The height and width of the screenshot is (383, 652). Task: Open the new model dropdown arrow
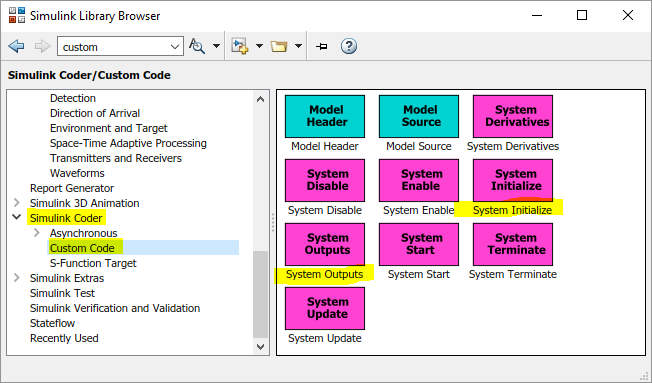click(x=259, y=46)
